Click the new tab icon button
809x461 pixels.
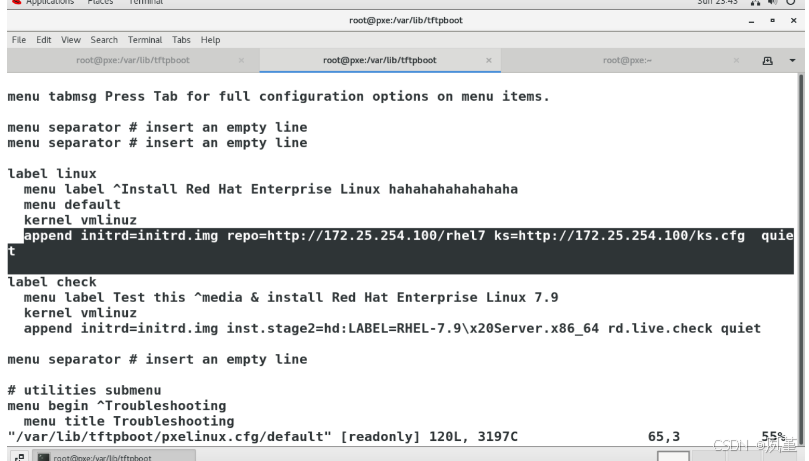point(768,61)
